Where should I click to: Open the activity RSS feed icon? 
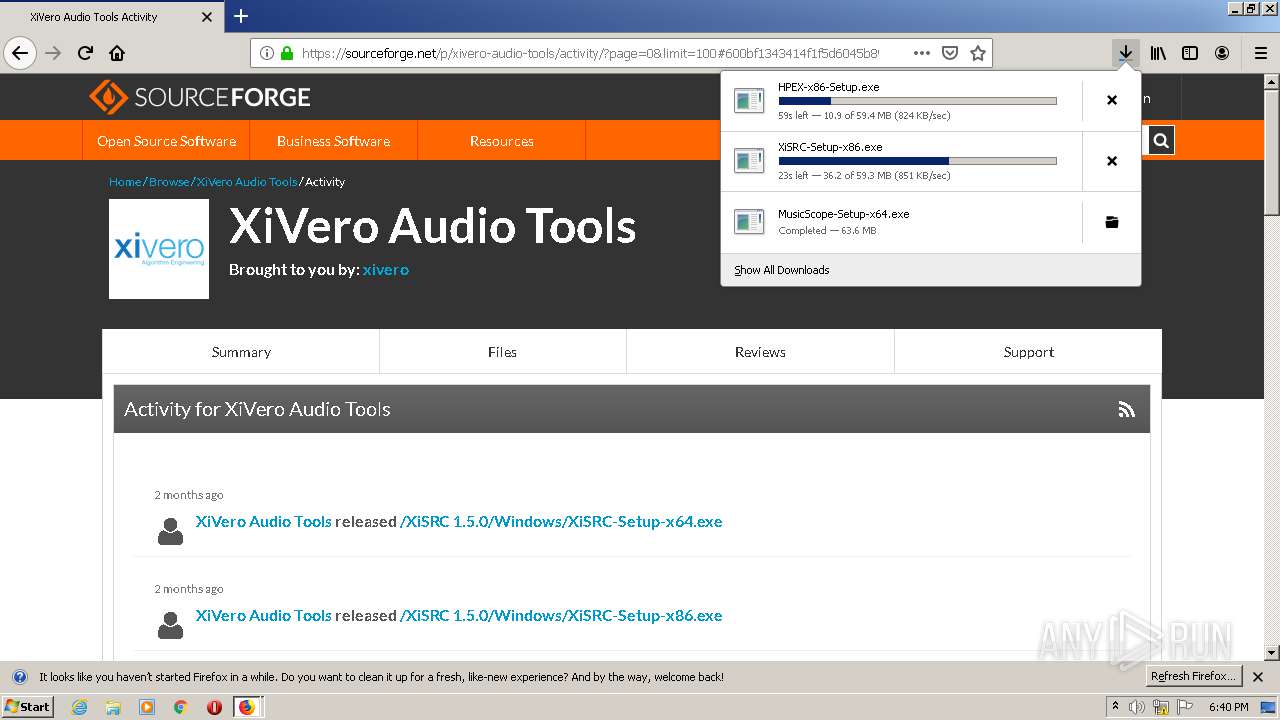(x=1126, y=409)
